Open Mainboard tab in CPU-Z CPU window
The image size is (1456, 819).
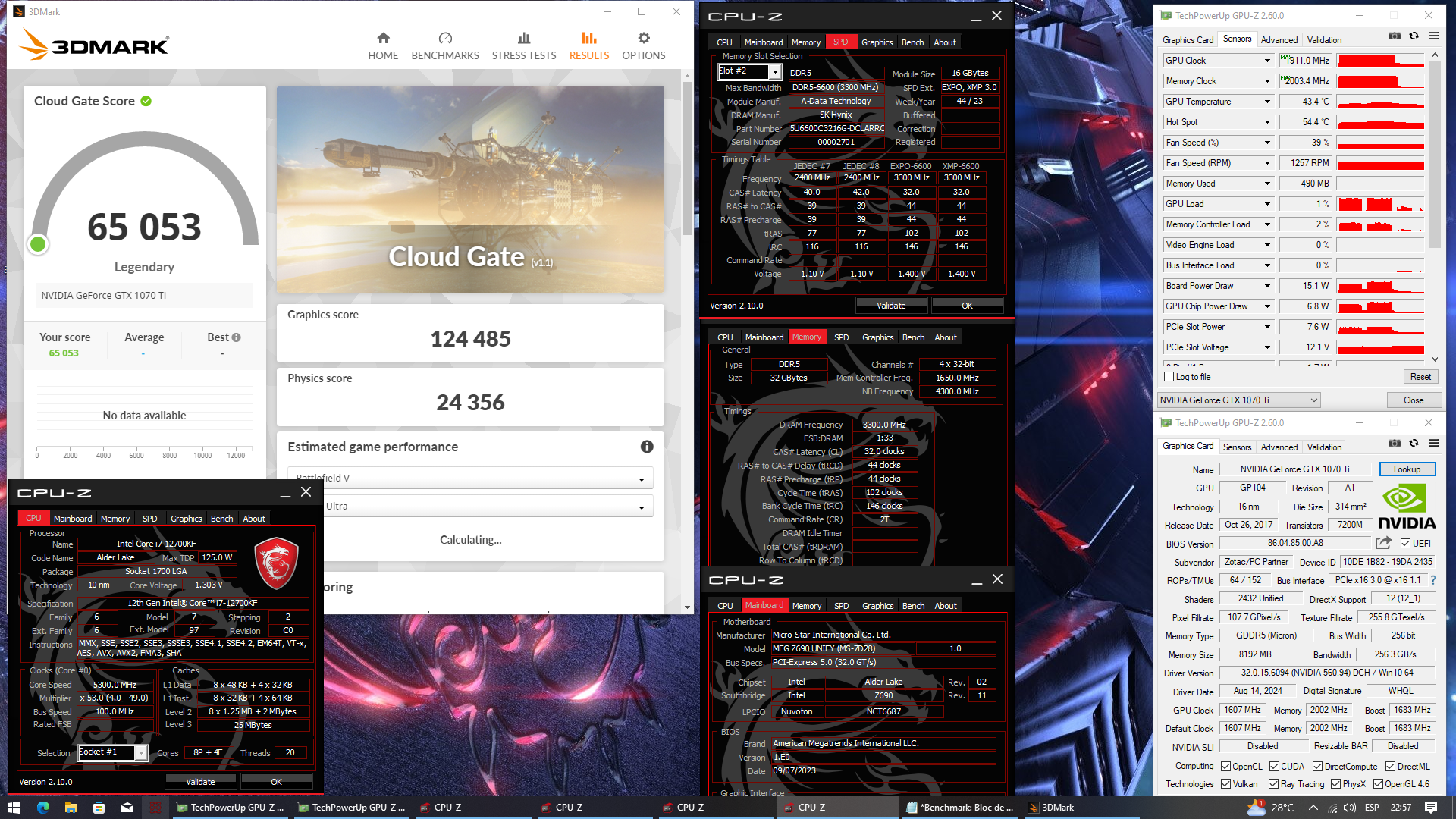point(73,519)
